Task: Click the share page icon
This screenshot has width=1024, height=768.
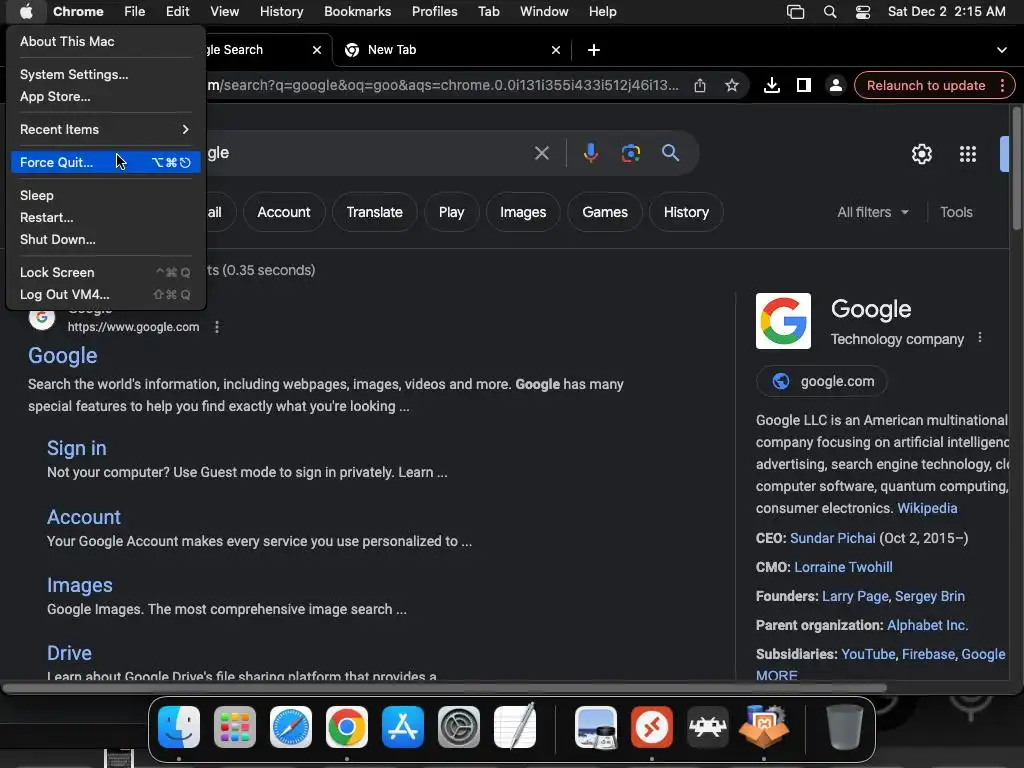Action: 699,86
